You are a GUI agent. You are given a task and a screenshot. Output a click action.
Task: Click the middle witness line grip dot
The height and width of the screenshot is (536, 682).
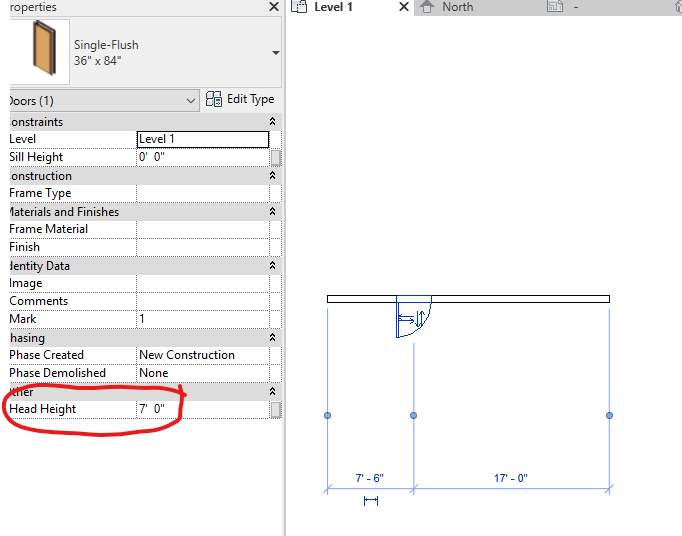pos(414,415)
